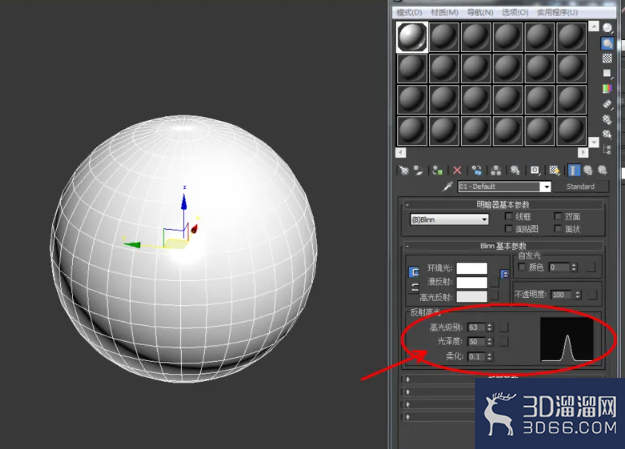
Task: Enable the 线框 (Wire) checkbox
Action: 508,216
